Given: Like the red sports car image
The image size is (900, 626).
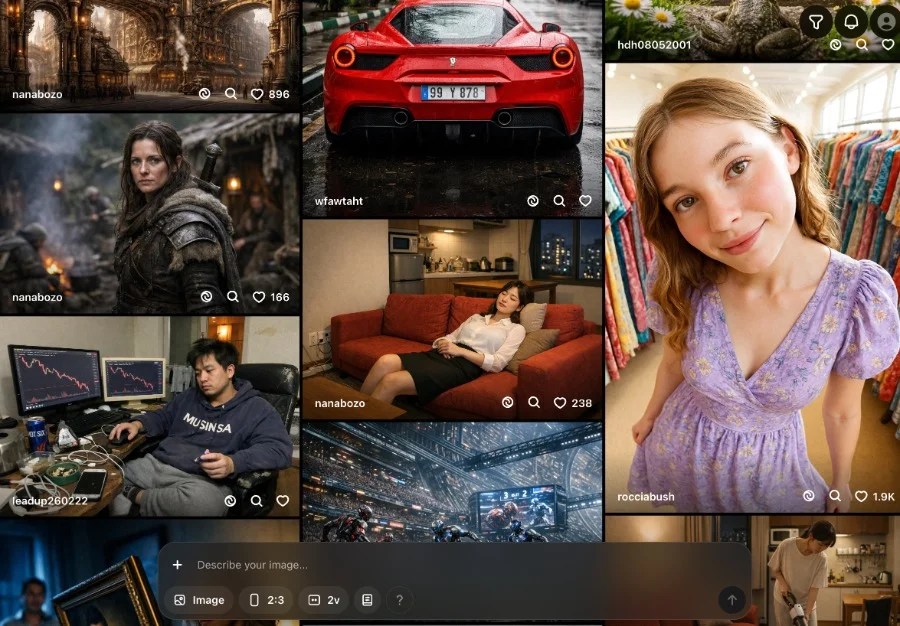Looking at the screenshot, I should click(585, 201).
